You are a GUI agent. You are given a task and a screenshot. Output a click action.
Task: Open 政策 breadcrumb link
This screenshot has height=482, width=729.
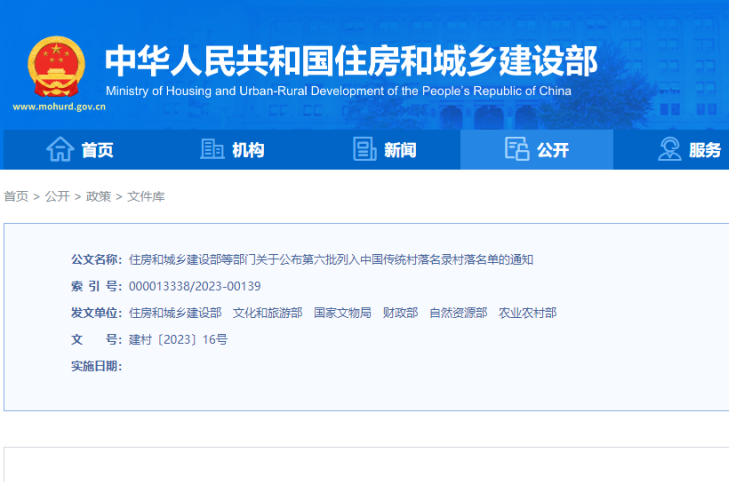coord(98,197)
